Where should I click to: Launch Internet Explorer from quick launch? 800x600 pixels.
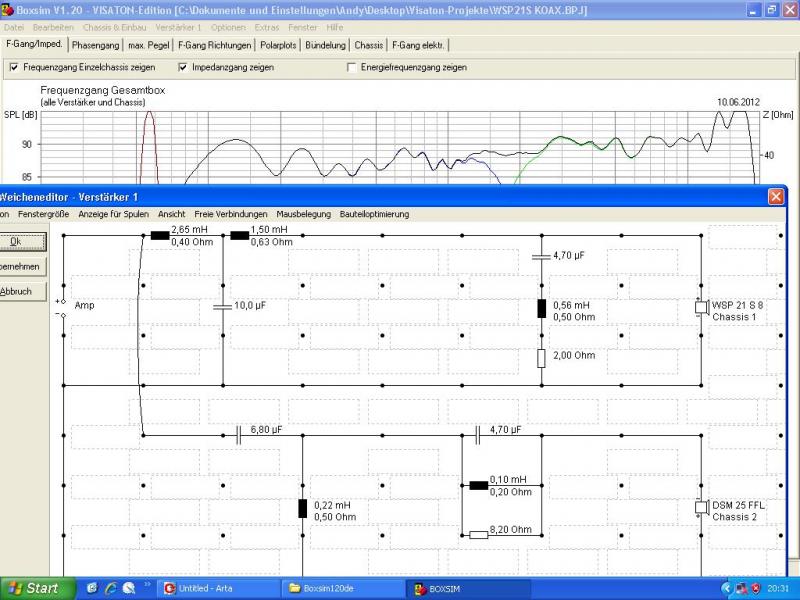click(x=110, y=588)
